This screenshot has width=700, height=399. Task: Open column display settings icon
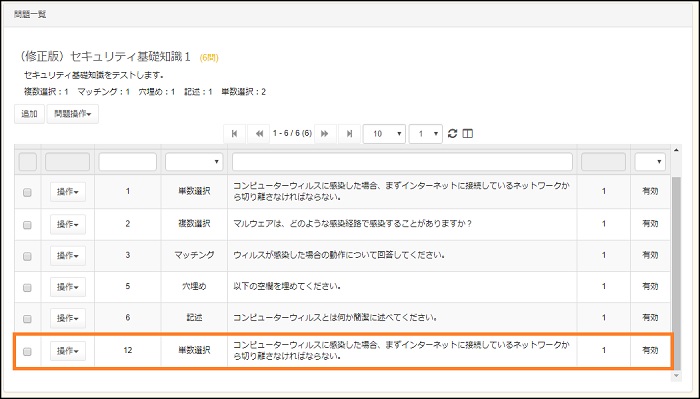click(467, 133)
